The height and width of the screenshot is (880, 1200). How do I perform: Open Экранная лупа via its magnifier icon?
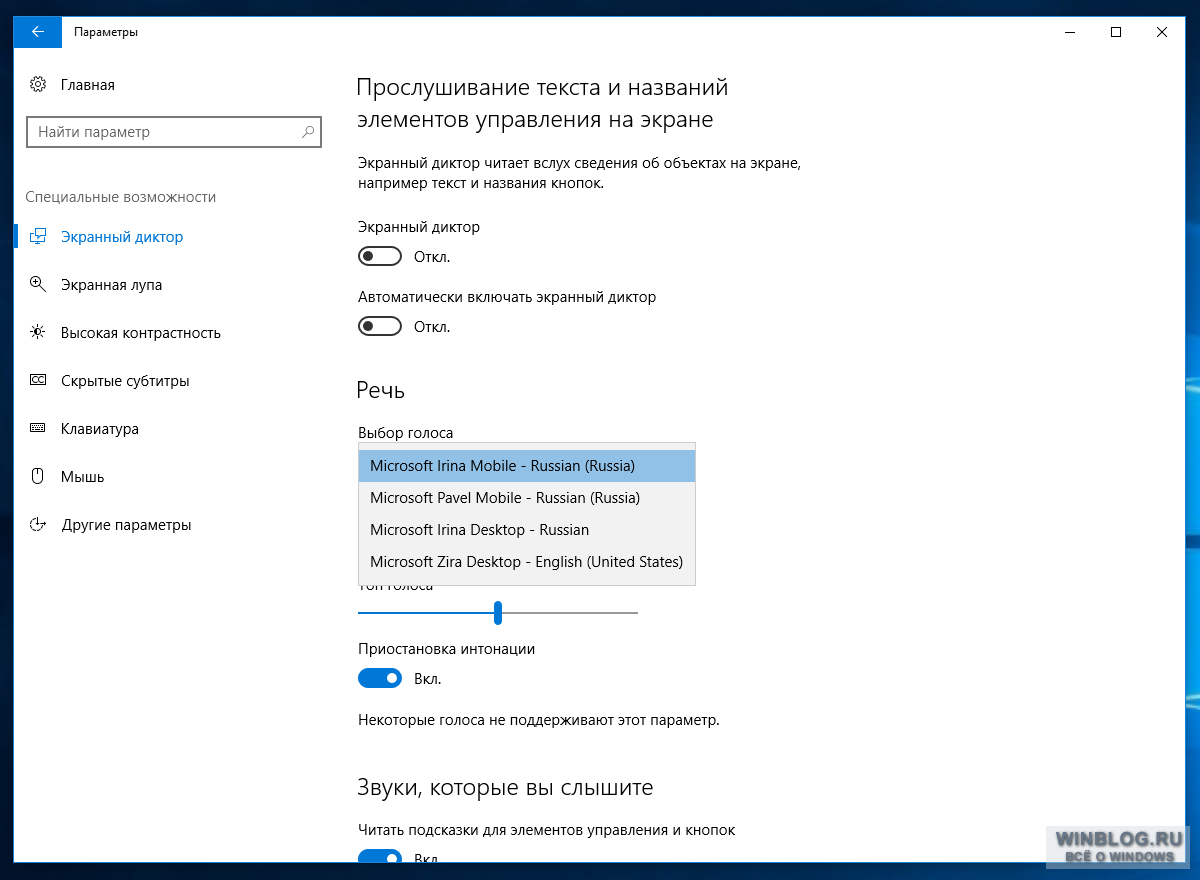[x=38, y=285]
